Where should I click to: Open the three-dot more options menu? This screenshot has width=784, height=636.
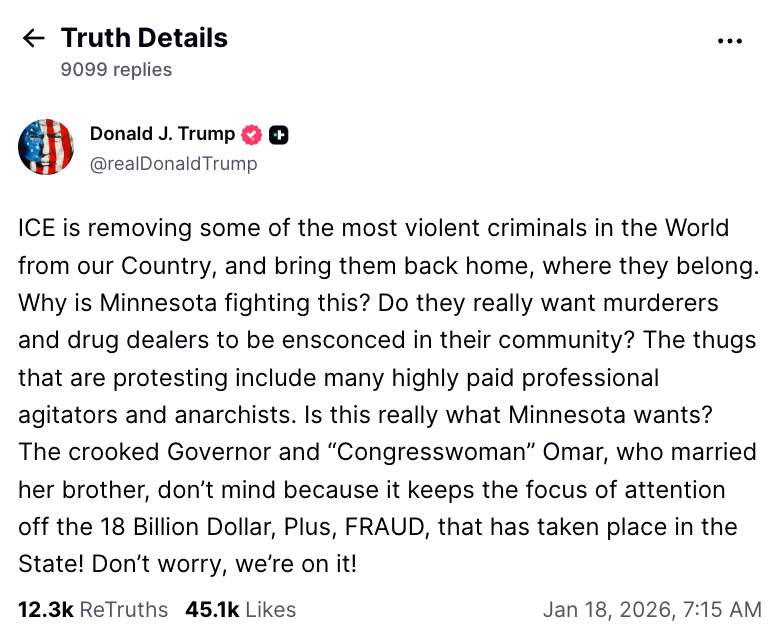coord(732,41)
